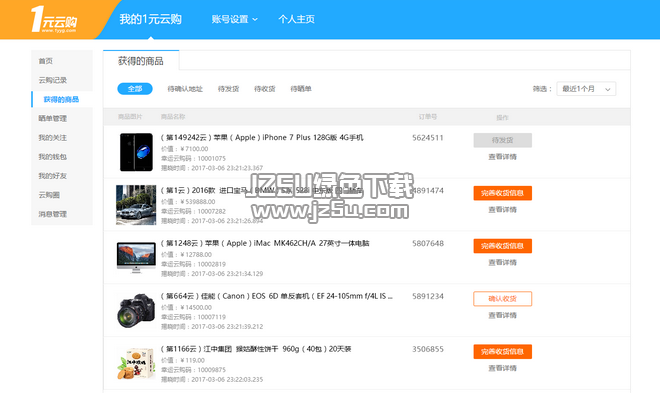Viewport: 660px width, 393px height.
Task: Open the iPhone 7 Plus product thumbnail
Action: (136, 152)
